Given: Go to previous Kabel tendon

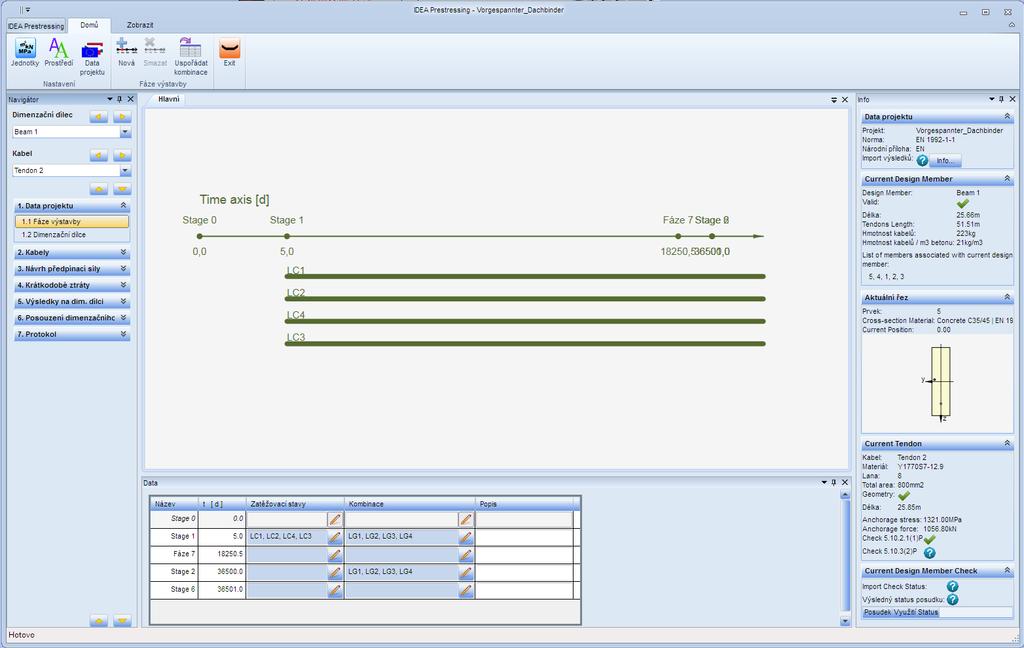Looking at the screenshot, I should pos(99,155).
